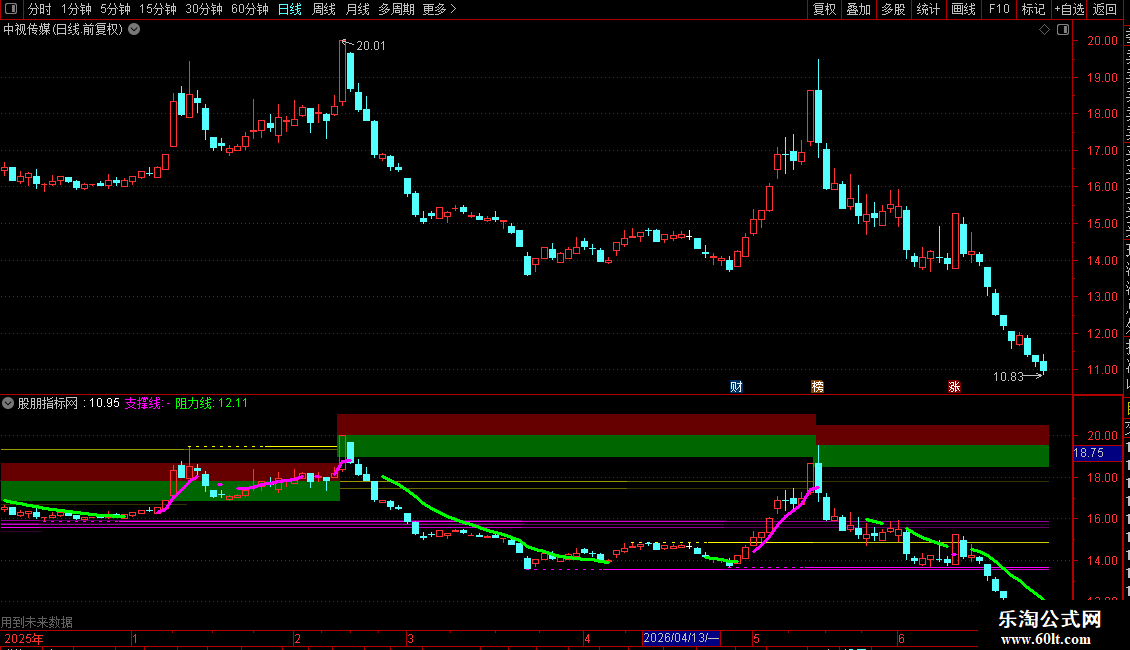
Task: Switch to the 30分钟 timeframe tab
Action: 204,9
